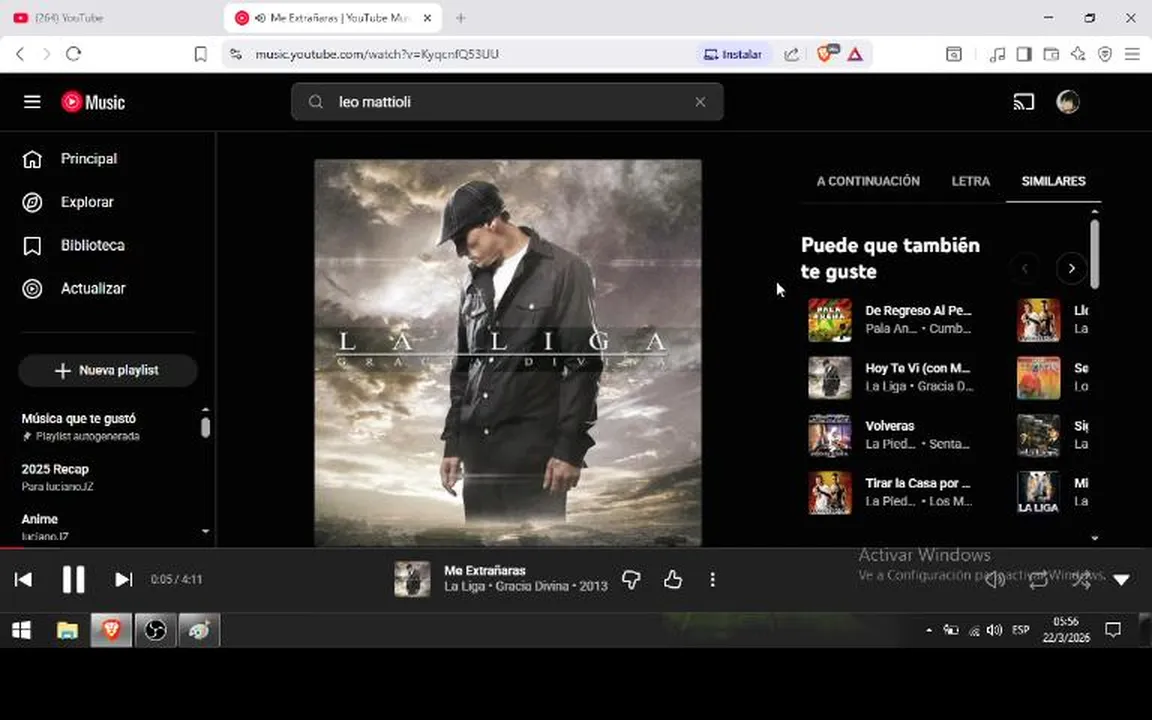1152x720 pixels.
Task: Click the LA LIGA thumbnail in second column
Action: (1038, 492)
